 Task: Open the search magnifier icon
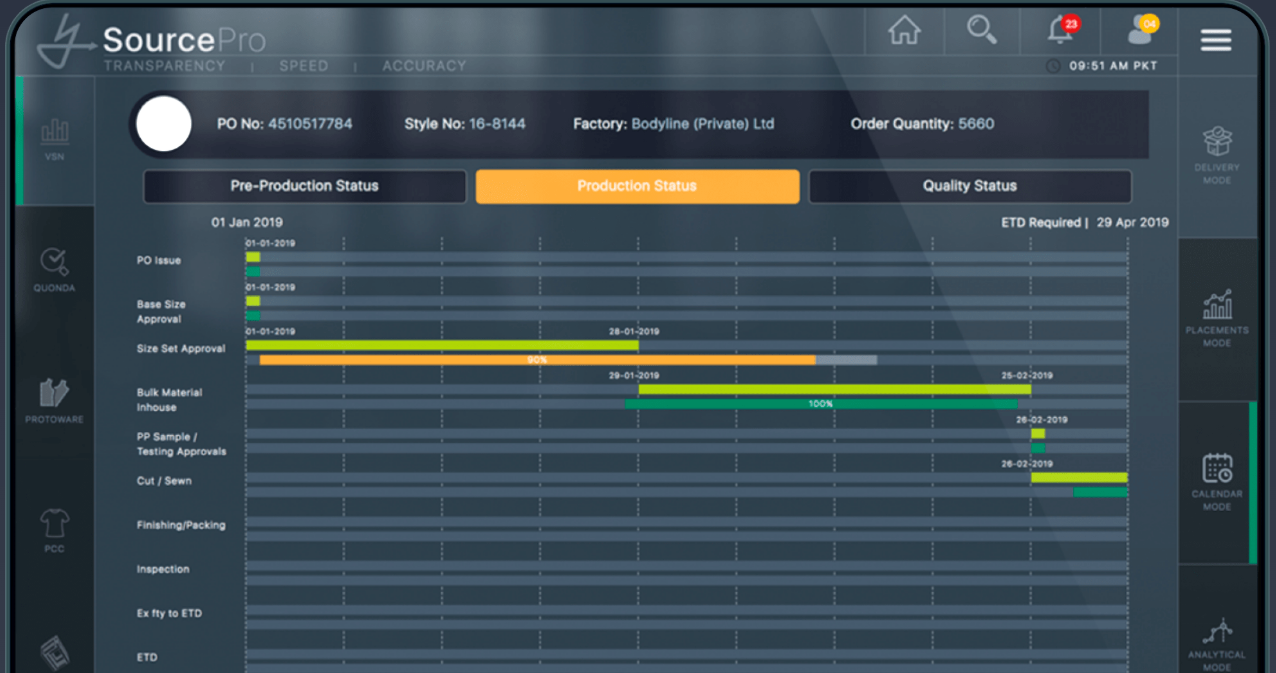[982, 31]
